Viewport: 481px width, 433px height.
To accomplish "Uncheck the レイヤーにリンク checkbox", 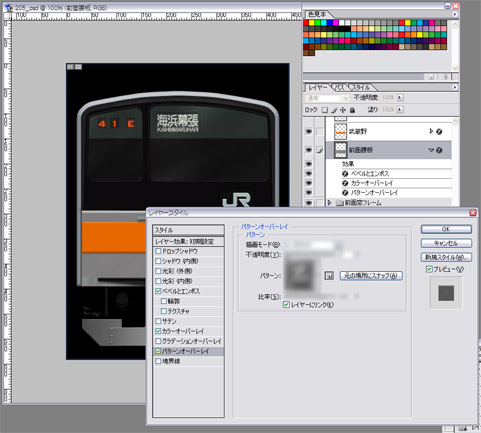I will click(286, 304).
